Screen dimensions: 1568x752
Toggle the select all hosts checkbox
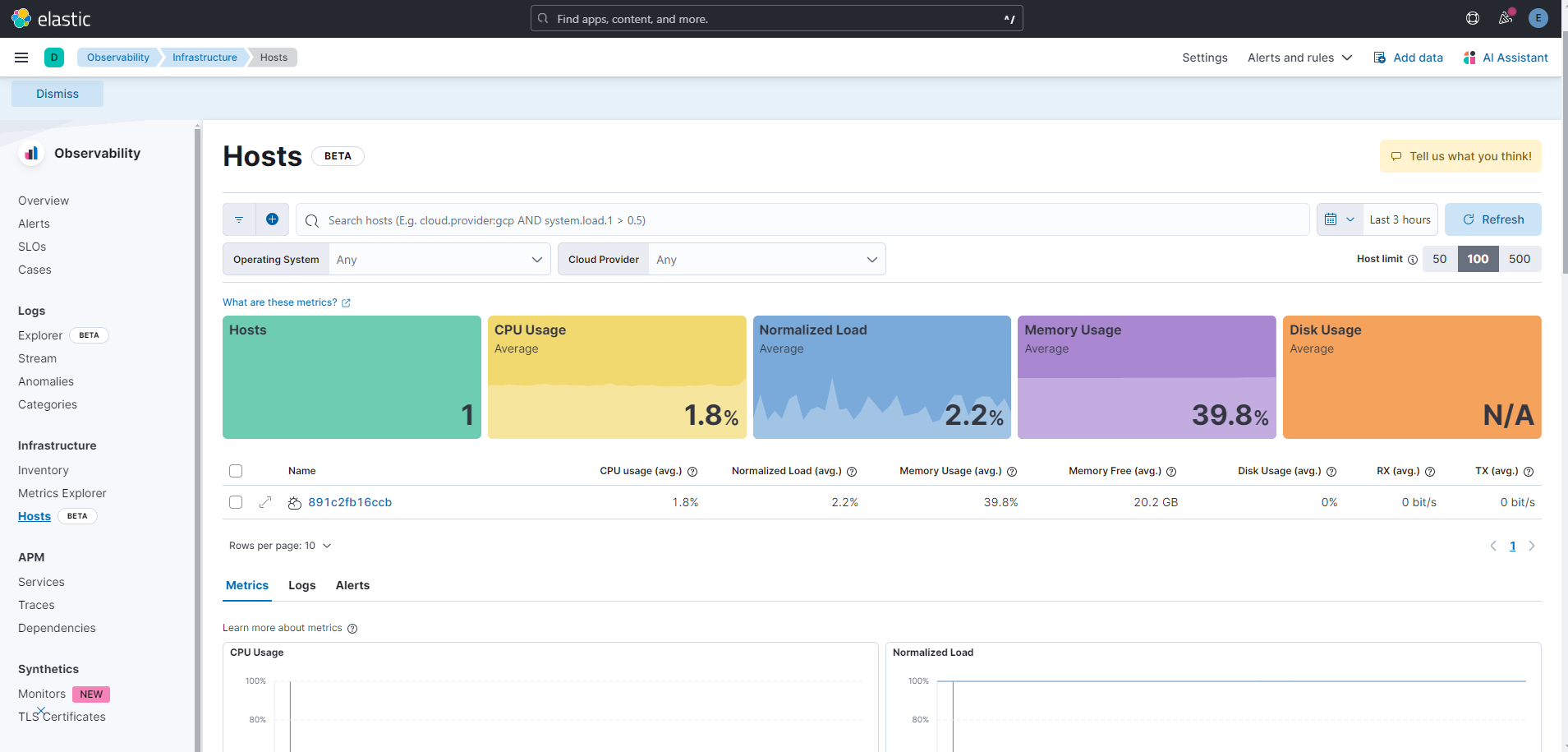coord(236,471)
